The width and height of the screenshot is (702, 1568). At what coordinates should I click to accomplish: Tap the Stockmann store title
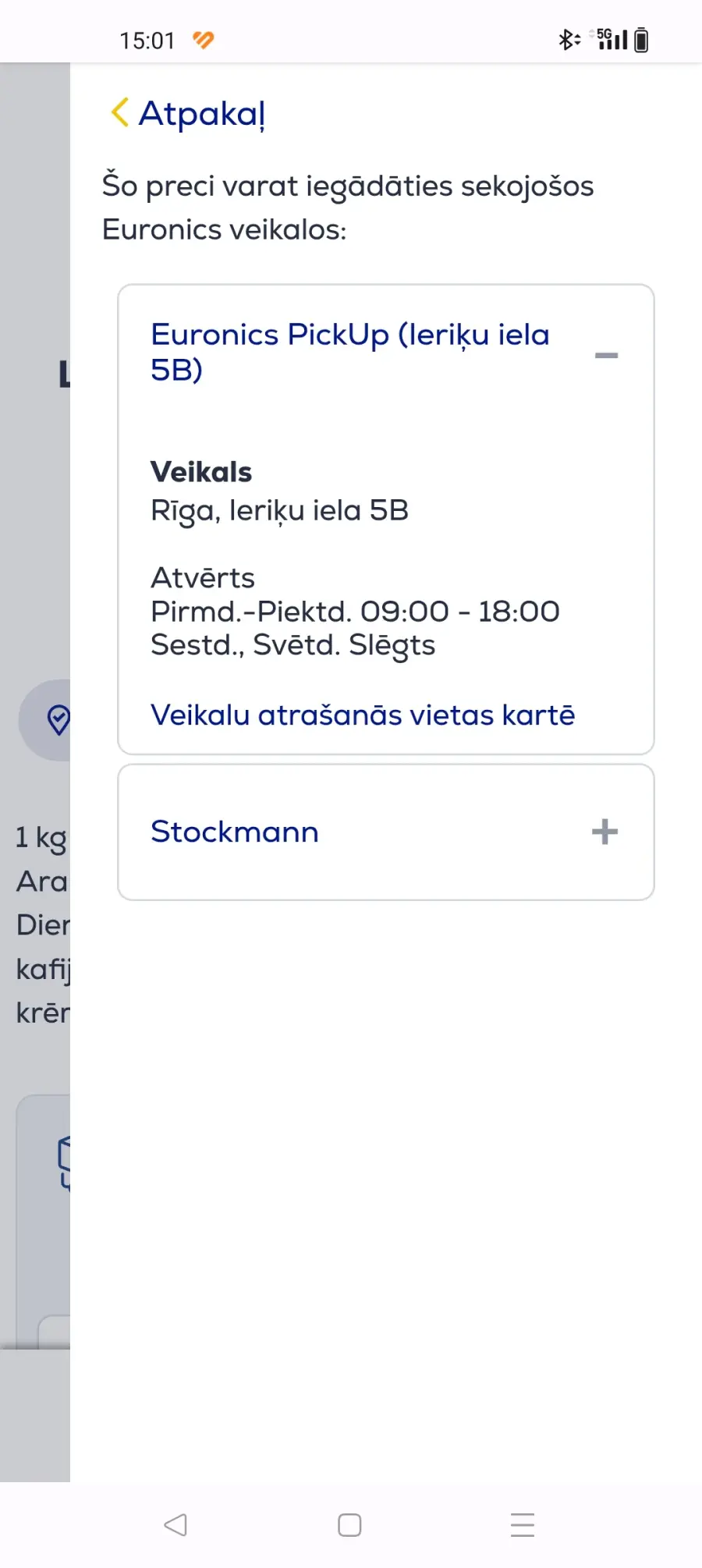coord(235,832)
